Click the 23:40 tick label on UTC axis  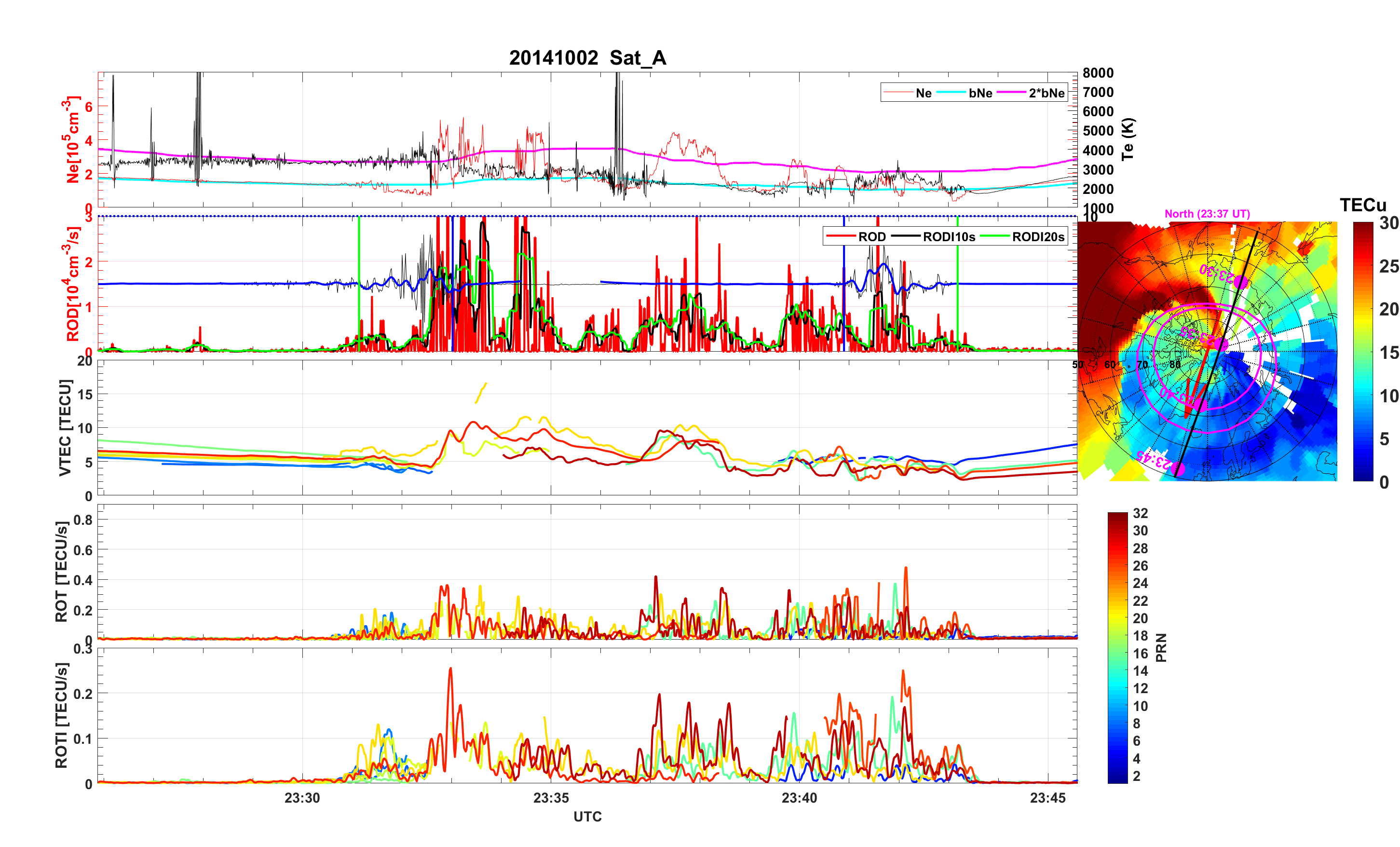[799, 797]
